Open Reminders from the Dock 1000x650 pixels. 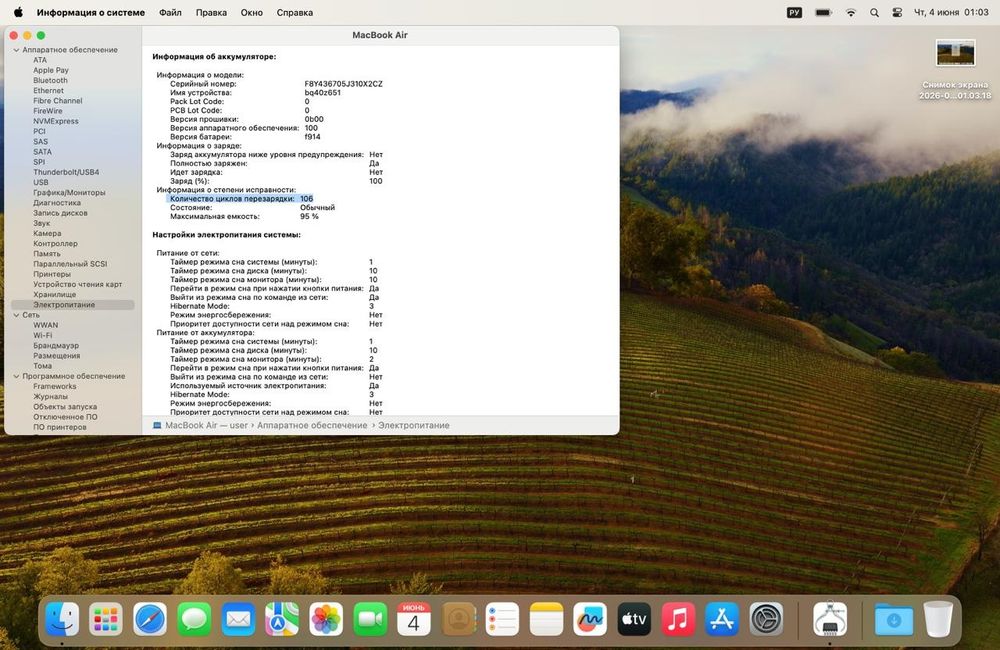pyautogui.click(x=502, y=619)
